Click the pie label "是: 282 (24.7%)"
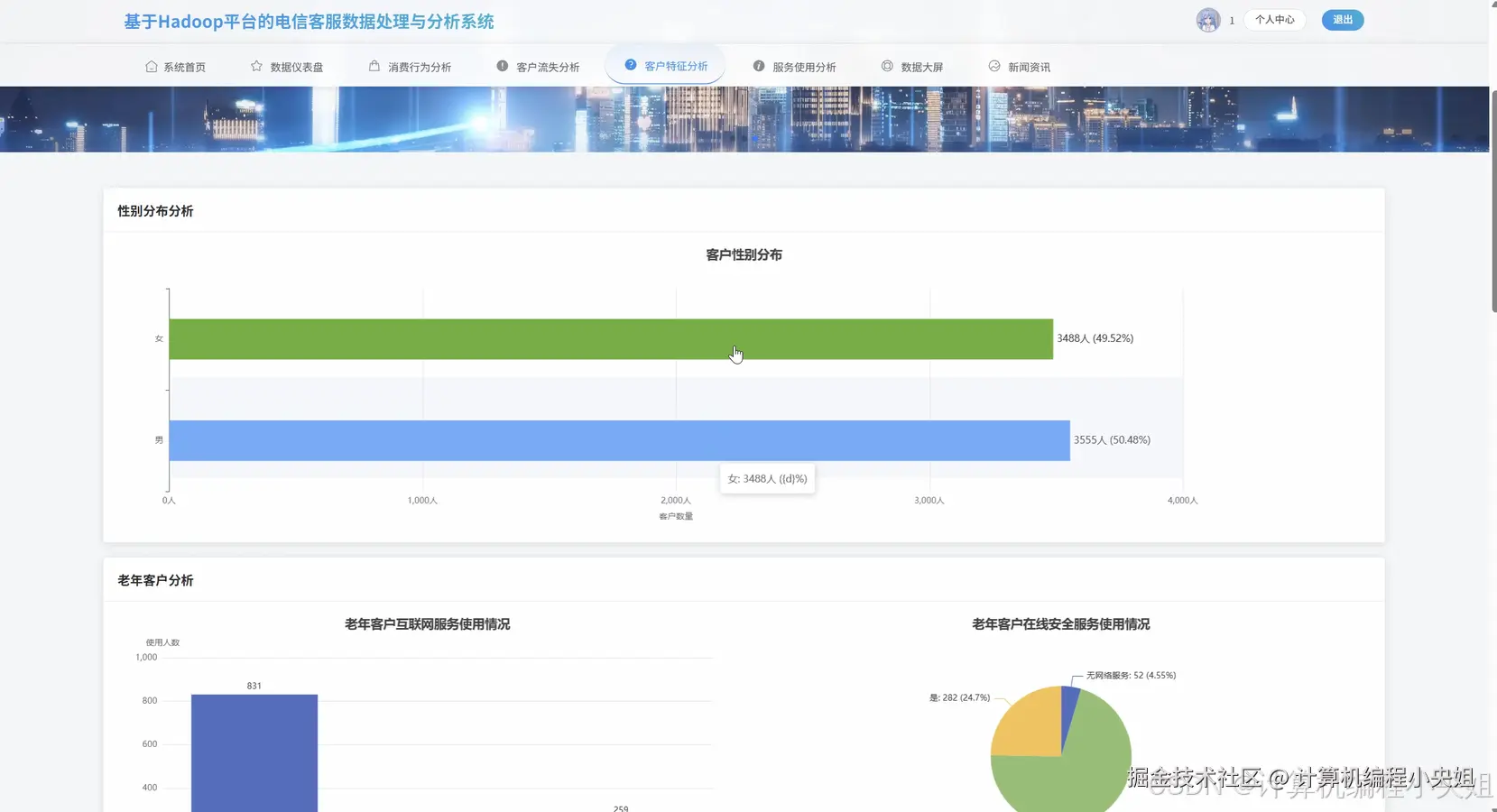This screenshot has width=1497, height=812. (959, 697)
